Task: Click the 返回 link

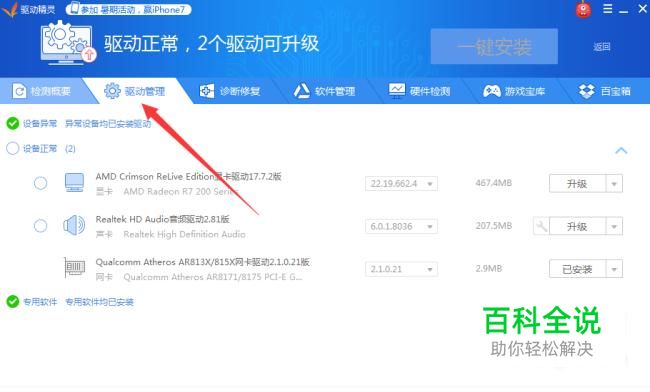Action: [601, 47]
